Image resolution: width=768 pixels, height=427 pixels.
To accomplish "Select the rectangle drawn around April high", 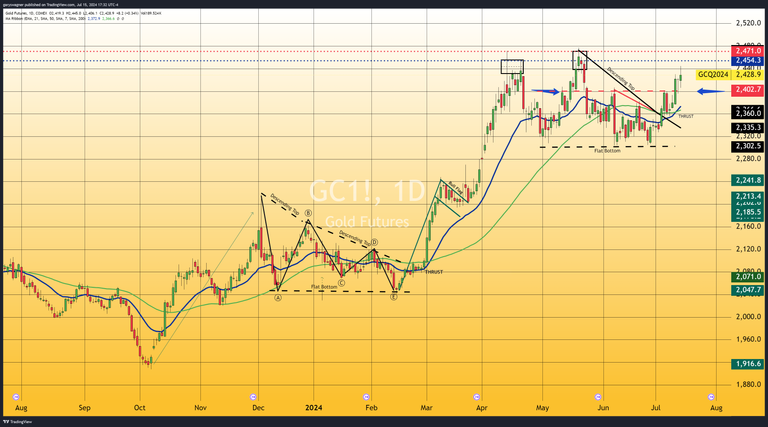I will tap(511, 67).
